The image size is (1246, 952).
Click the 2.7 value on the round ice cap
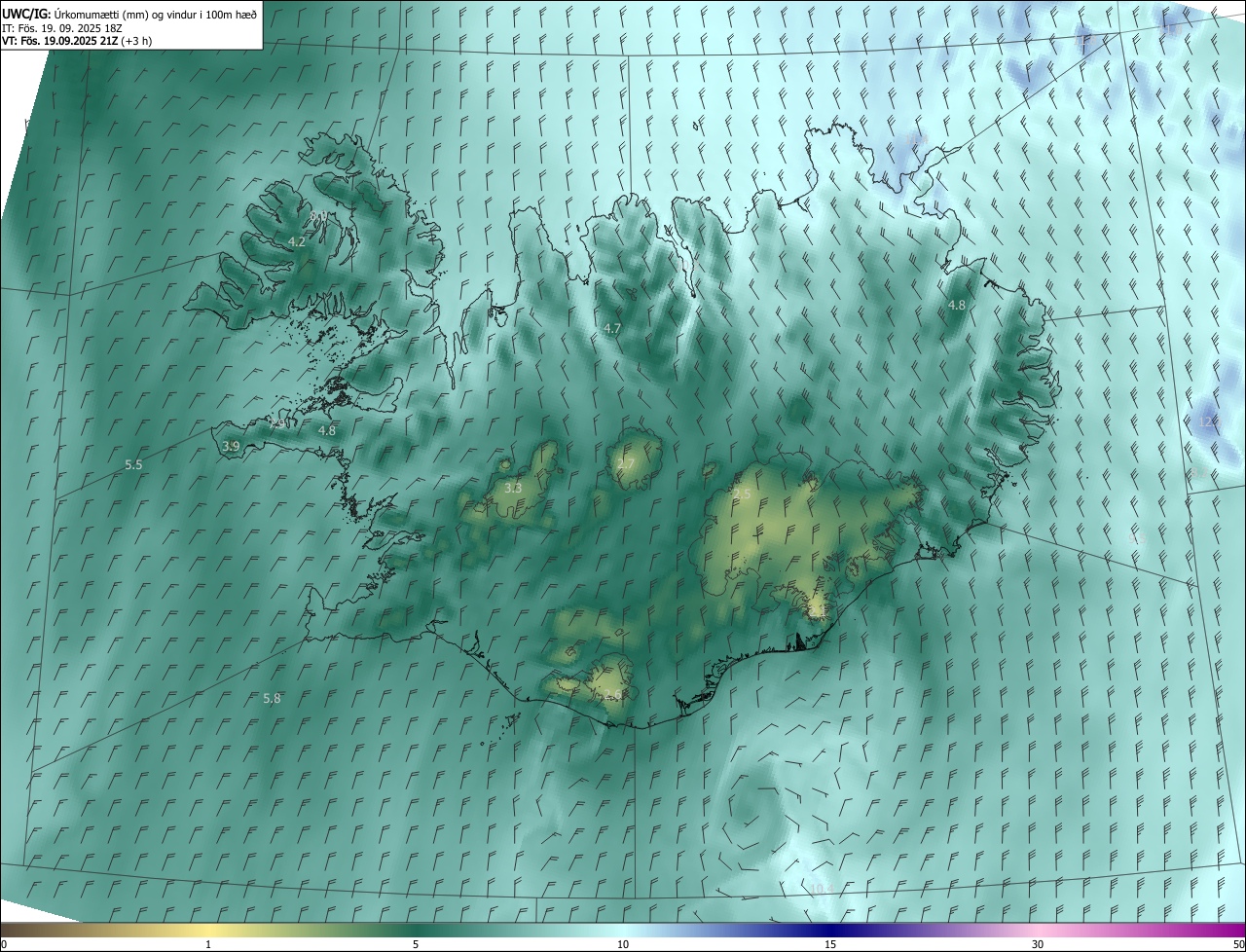click(626, 464)
